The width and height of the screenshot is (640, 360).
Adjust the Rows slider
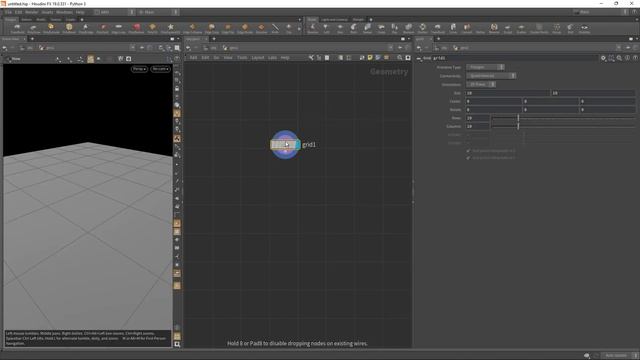pyautogui.click(x=563, y=118)
